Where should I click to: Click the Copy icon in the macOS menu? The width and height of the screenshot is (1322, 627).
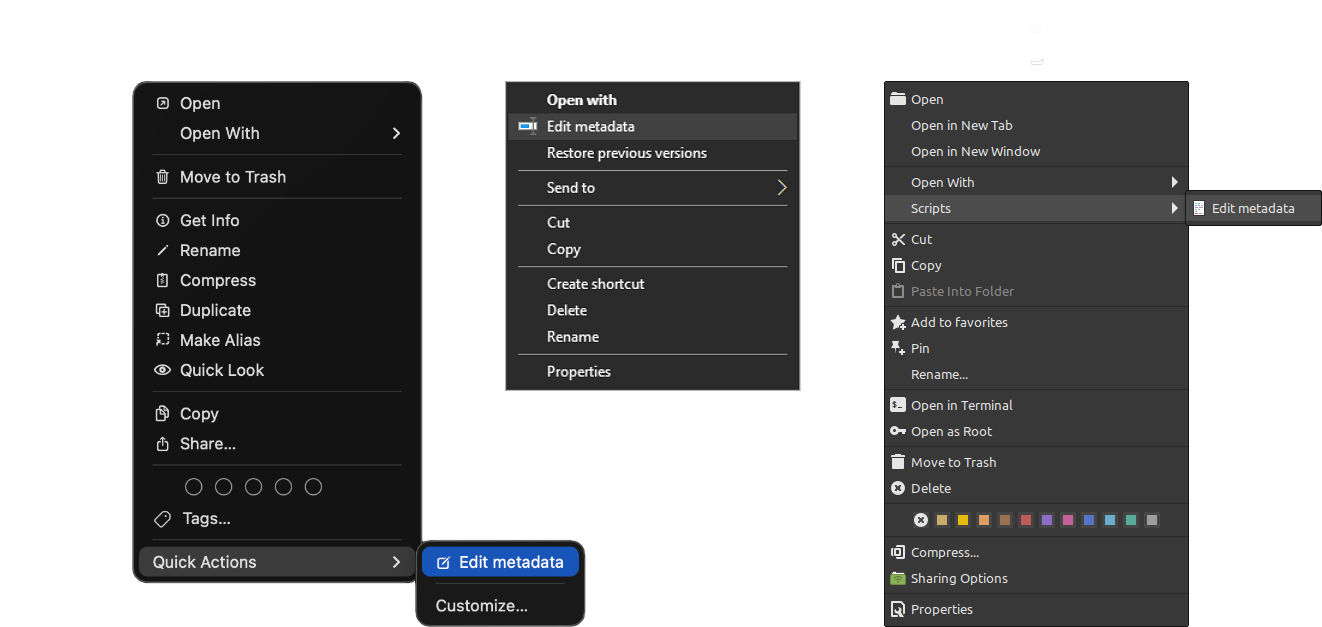pyautogui.click(x=163, y=413)
